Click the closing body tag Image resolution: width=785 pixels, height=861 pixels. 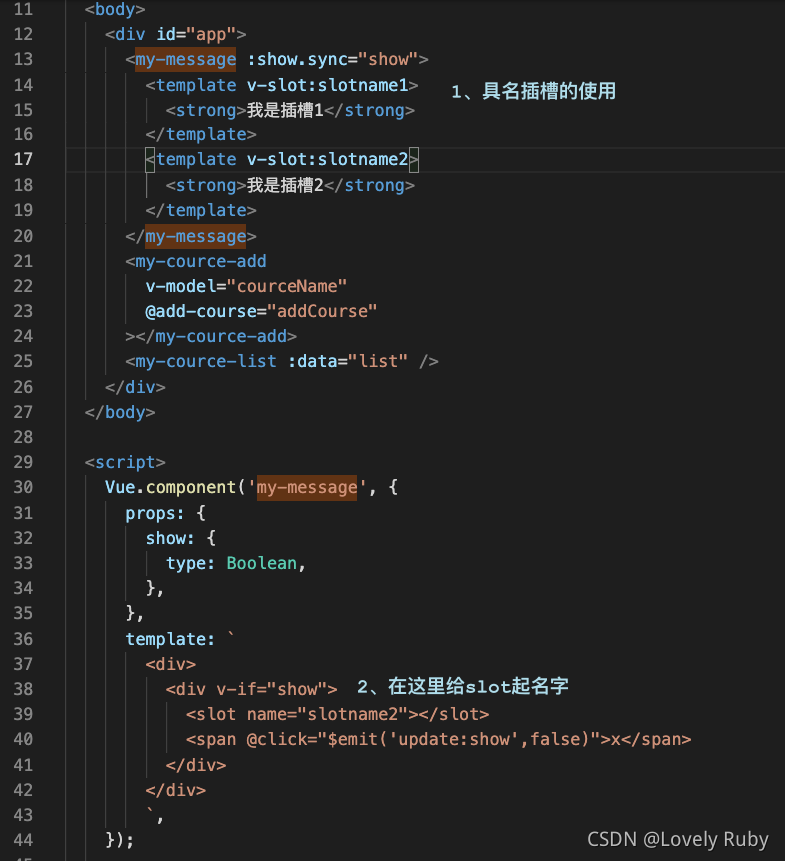[x=120, y=412]
